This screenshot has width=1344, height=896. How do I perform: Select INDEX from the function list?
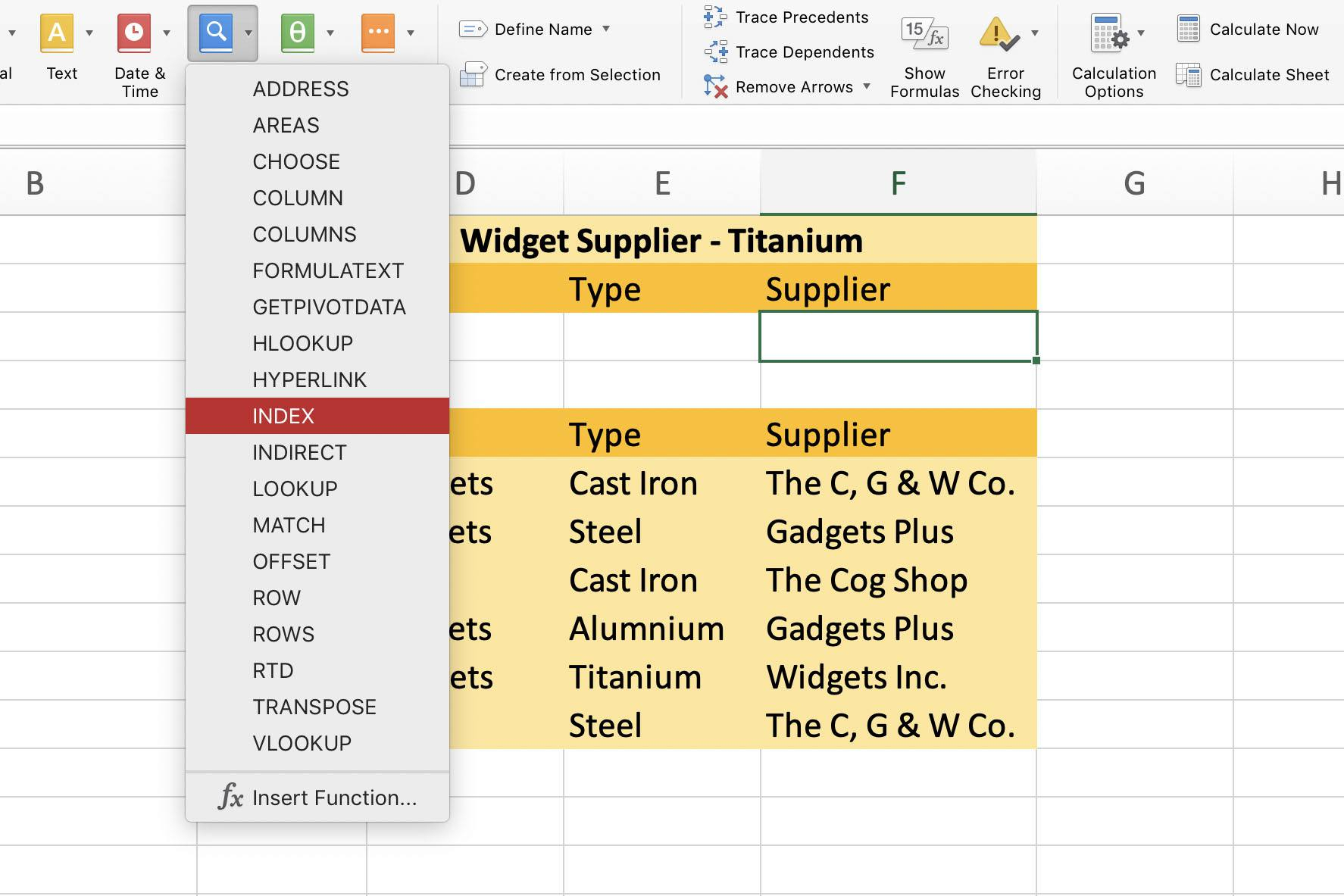283,415
